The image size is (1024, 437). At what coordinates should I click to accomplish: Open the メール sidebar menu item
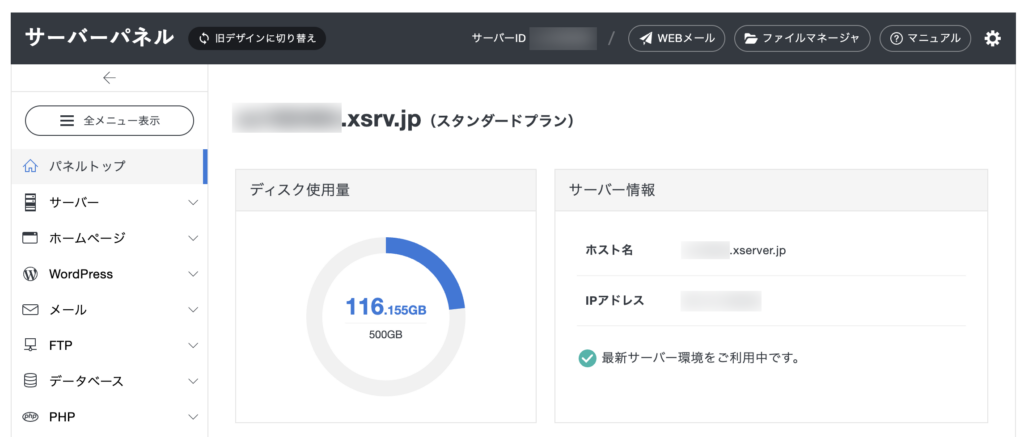click(x=68, y=310)
